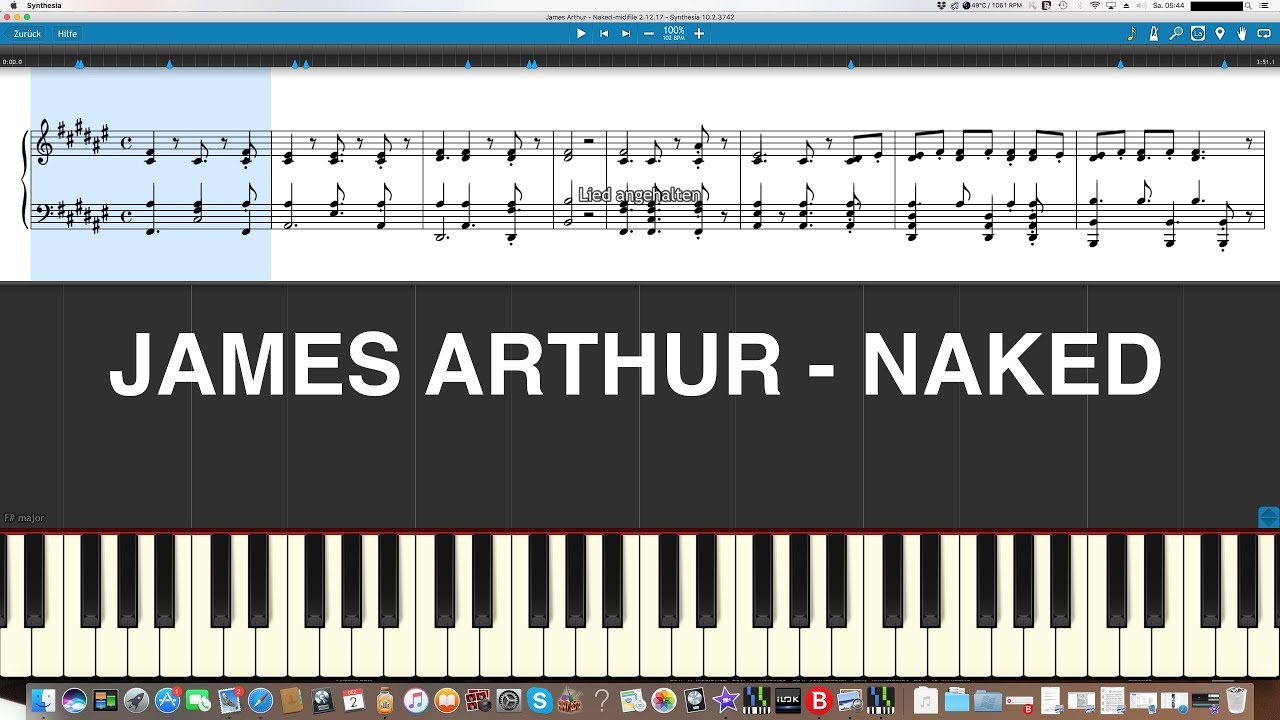Open Trash in the Dock
Viewport: 1280px width, 720px height.
[1236, 701]
